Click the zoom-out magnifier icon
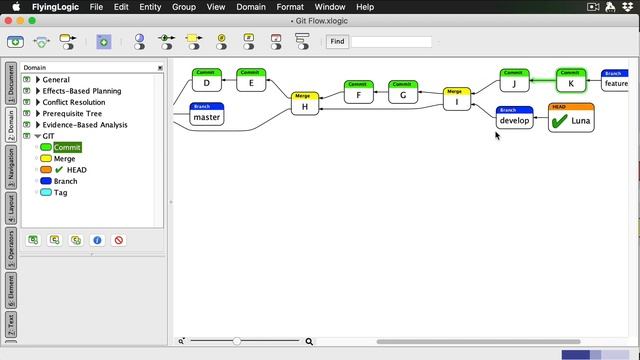640x360 pixels. pos(181,341)
